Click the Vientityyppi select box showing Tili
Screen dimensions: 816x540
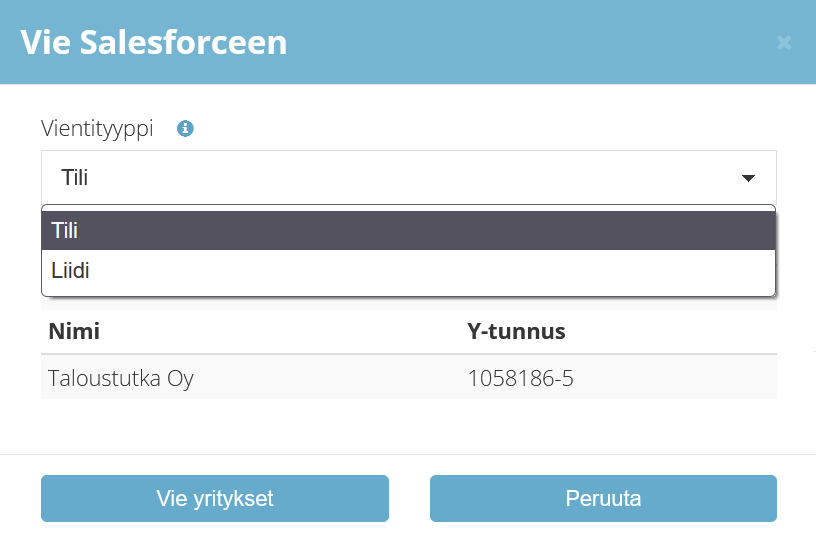click(x=409, y=177)
